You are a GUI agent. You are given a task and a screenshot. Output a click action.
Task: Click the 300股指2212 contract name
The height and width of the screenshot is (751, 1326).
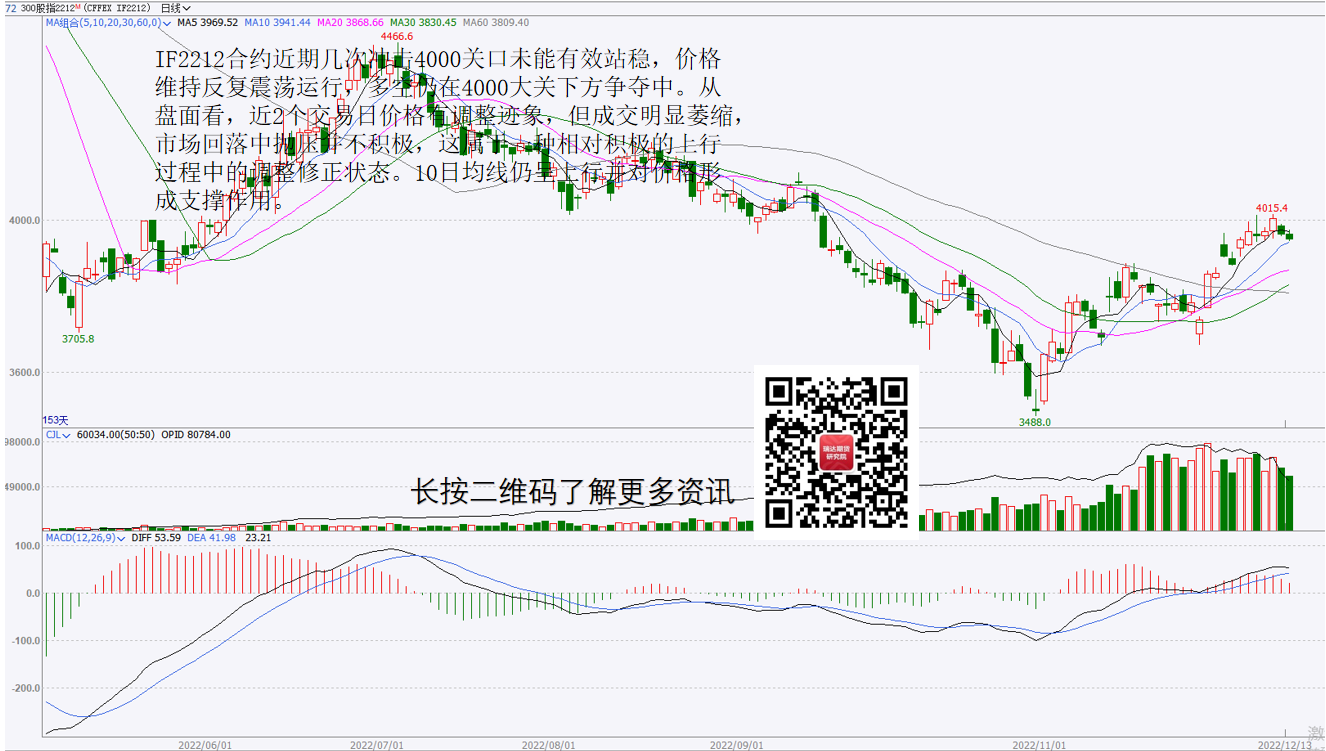tap(46, 8)
